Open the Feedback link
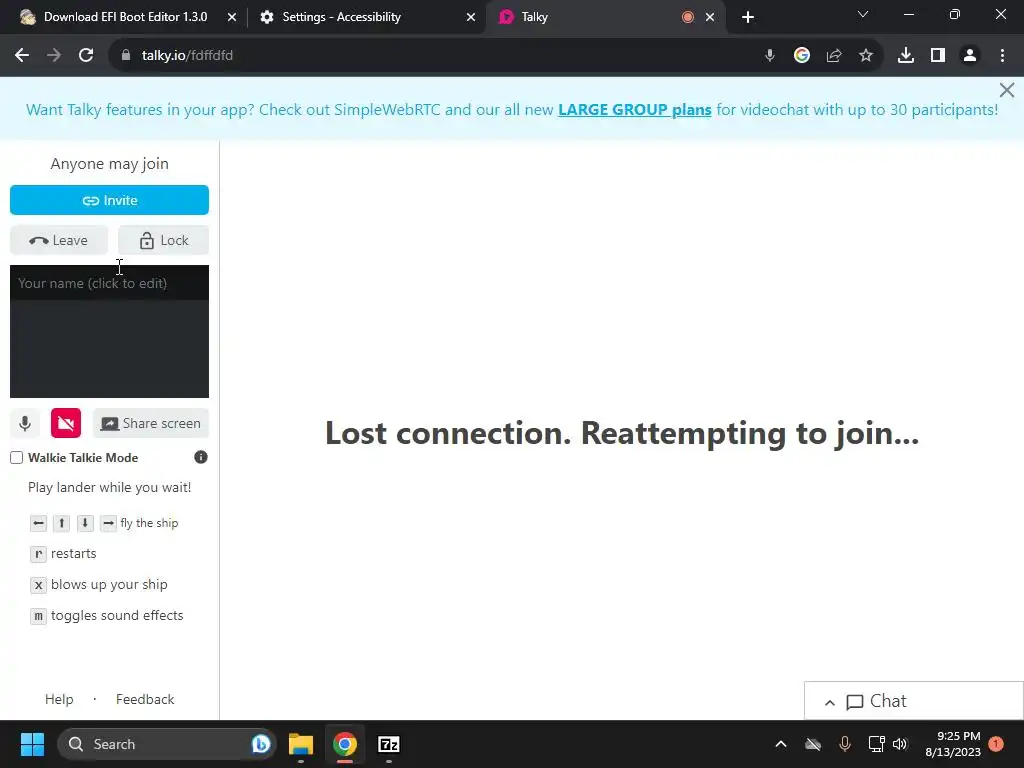Screen dimensions: 1024x768 145,699
